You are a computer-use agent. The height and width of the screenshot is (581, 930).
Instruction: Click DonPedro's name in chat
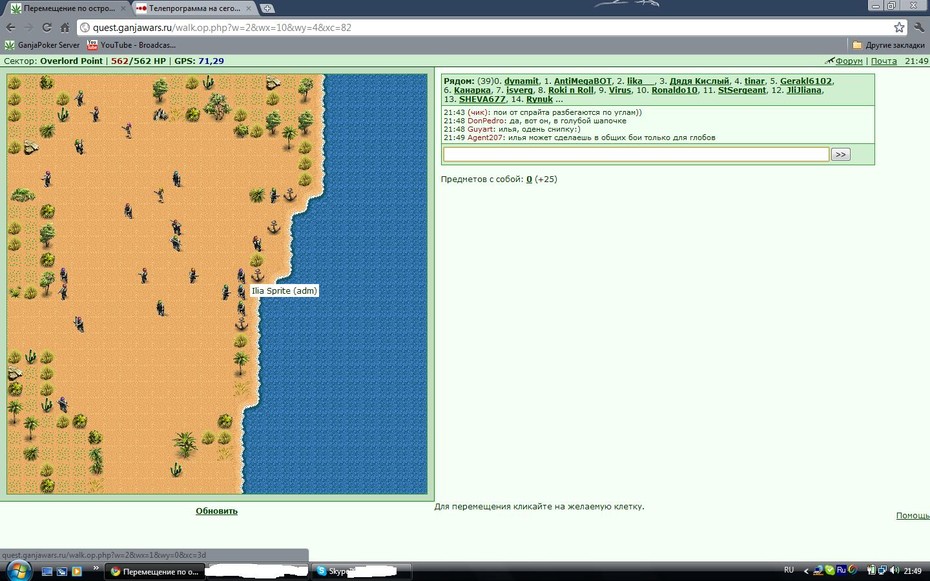click(x=486, y=121)
